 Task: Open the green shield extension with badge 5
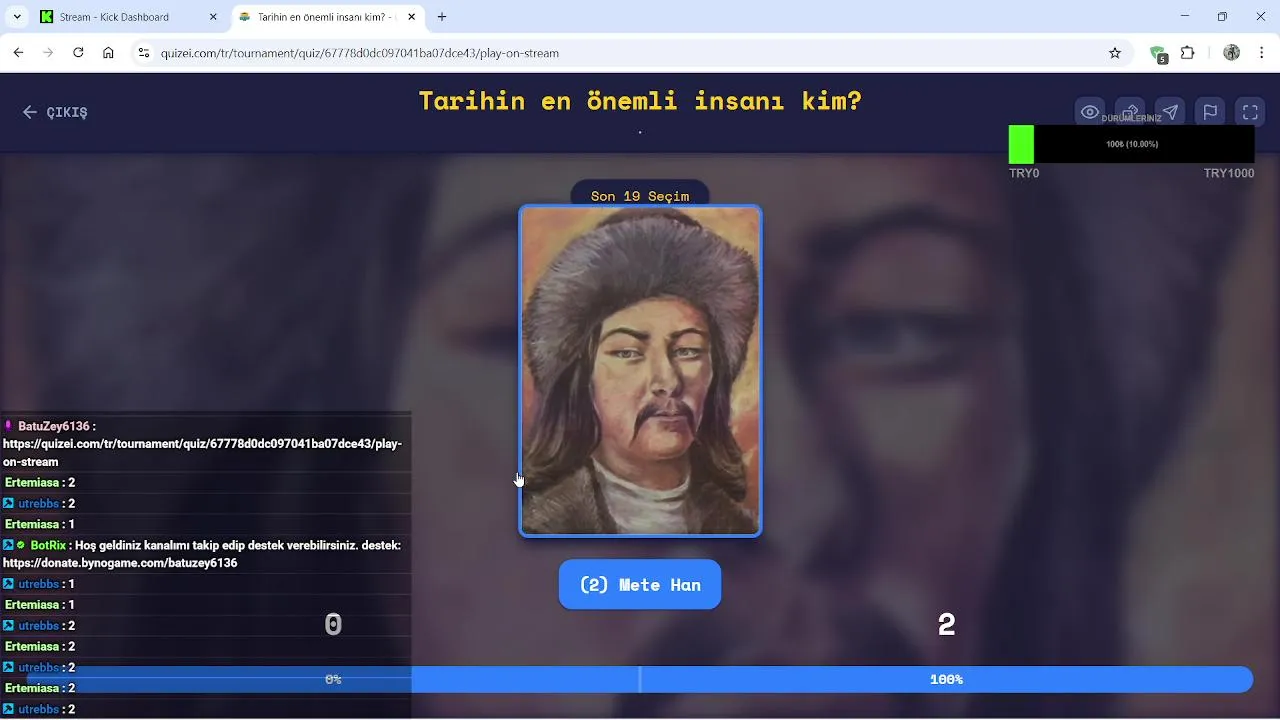click(1158, 54)
